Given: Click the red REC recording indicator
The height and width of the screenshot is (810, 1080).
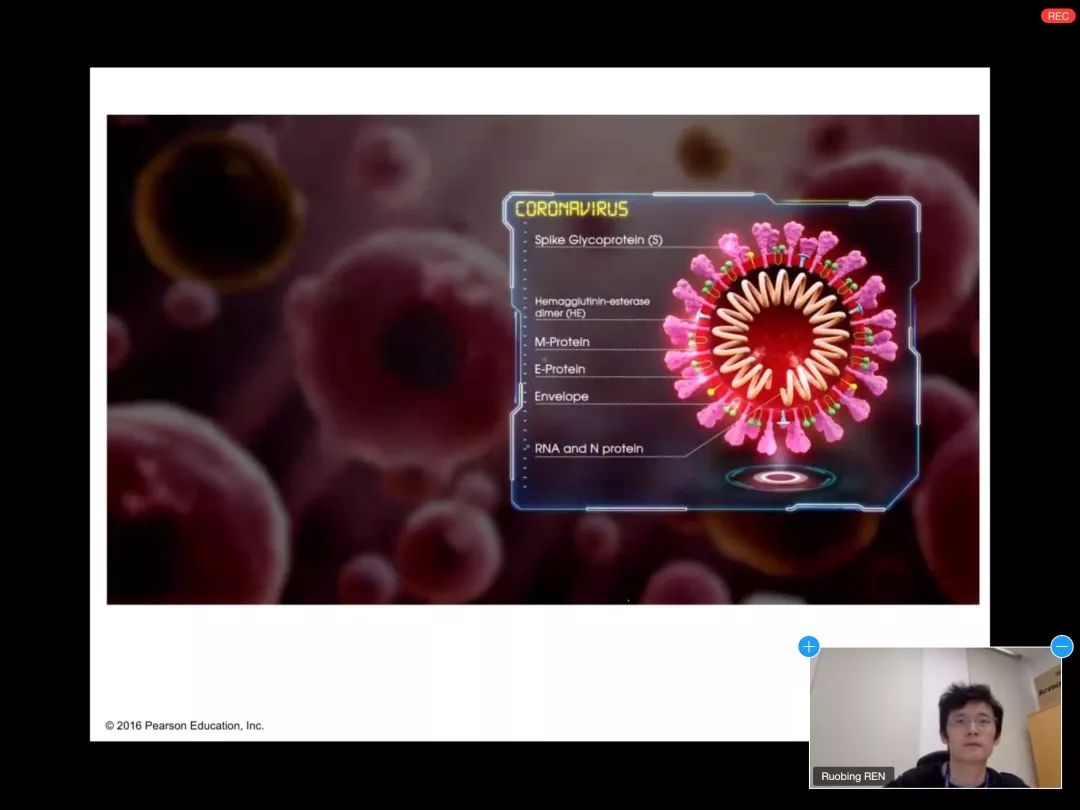Looking at the screenshot, I should 1057,16.
